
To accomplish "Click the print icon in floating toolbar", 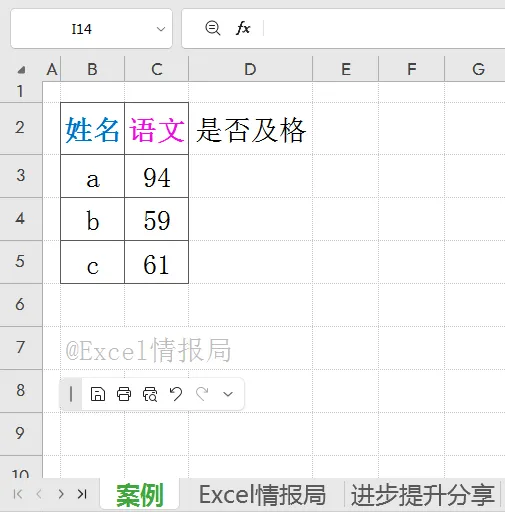I will tap(124, 394).
